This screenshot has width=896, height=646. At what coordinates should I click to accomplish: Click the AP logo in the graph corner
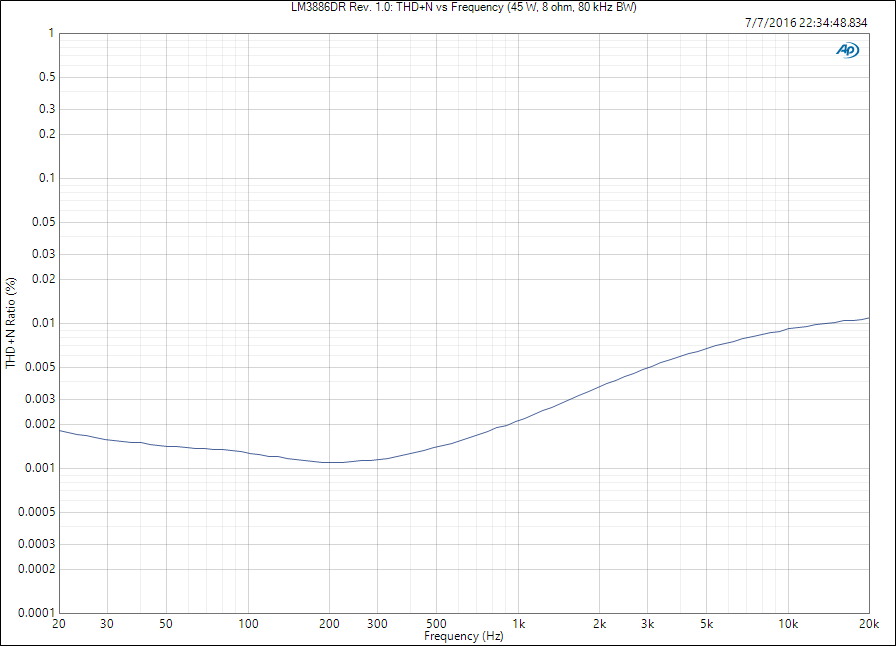point(847,50)
